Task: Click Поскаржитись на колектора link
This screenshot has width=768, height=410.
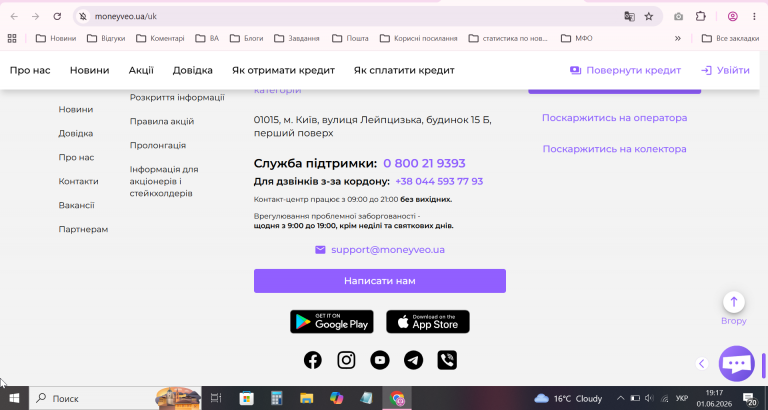Action: tap(614, 149)
